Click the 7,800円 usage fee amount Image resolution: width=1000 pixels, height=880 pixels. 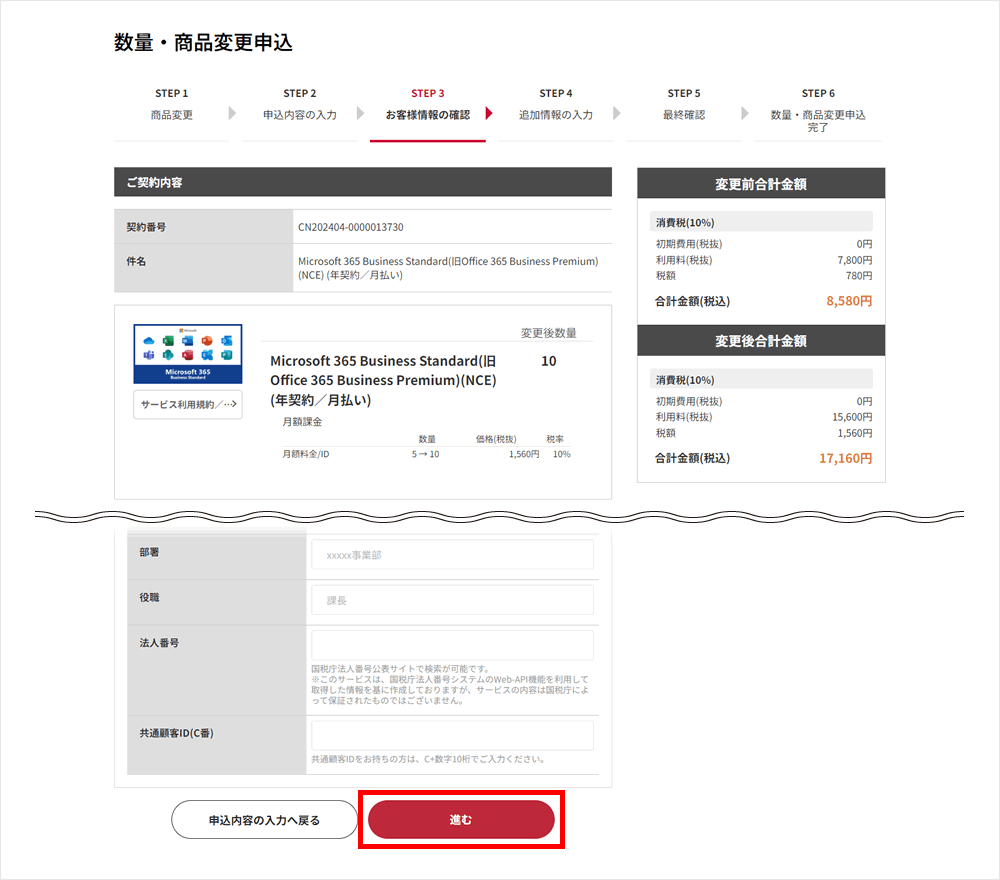click(x=855, y=260)
